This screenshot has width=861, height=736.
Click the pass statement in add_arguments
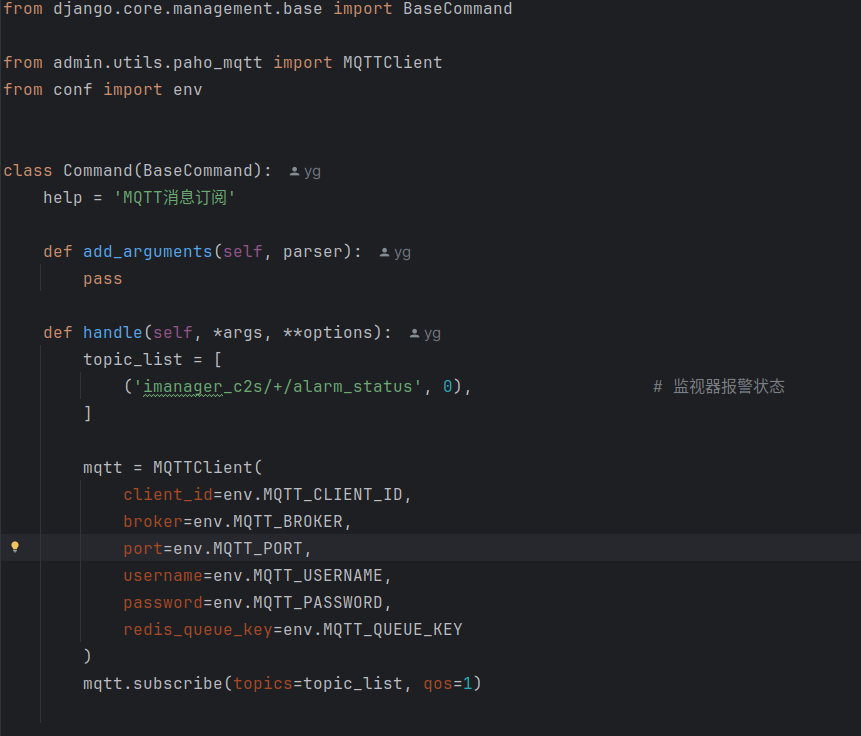[x=102, y=279]
